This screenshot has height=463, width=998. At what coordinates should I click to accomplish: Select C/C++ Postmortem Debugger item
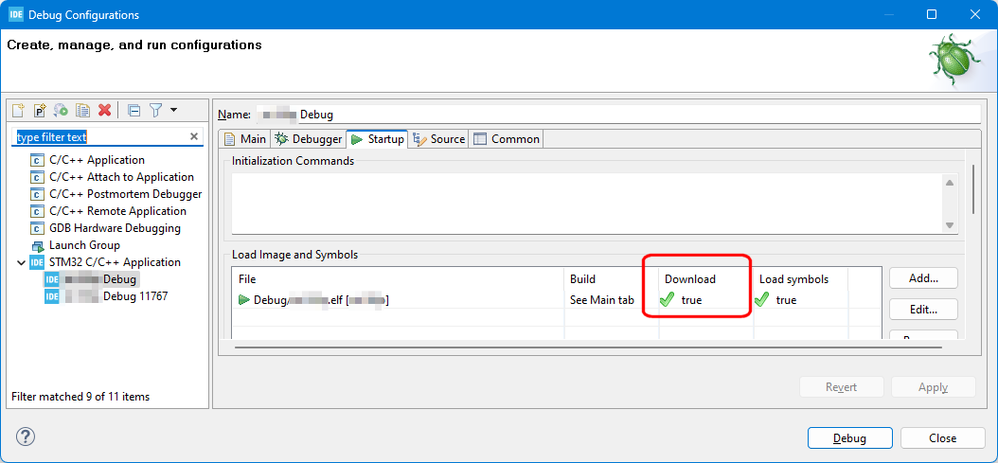(x=125, y=194)
